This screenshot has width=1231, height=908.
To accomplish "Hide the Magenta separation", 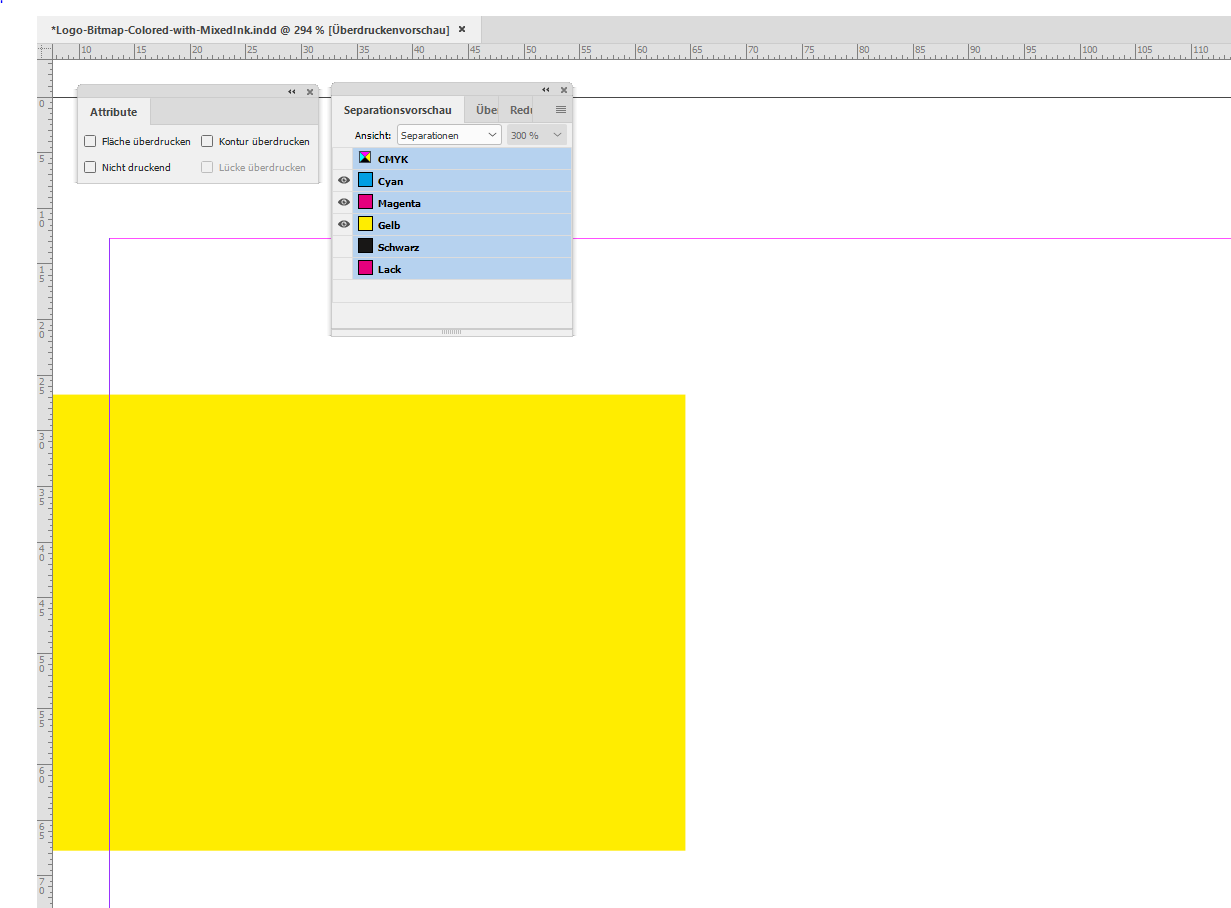I will tap(343, 203).
